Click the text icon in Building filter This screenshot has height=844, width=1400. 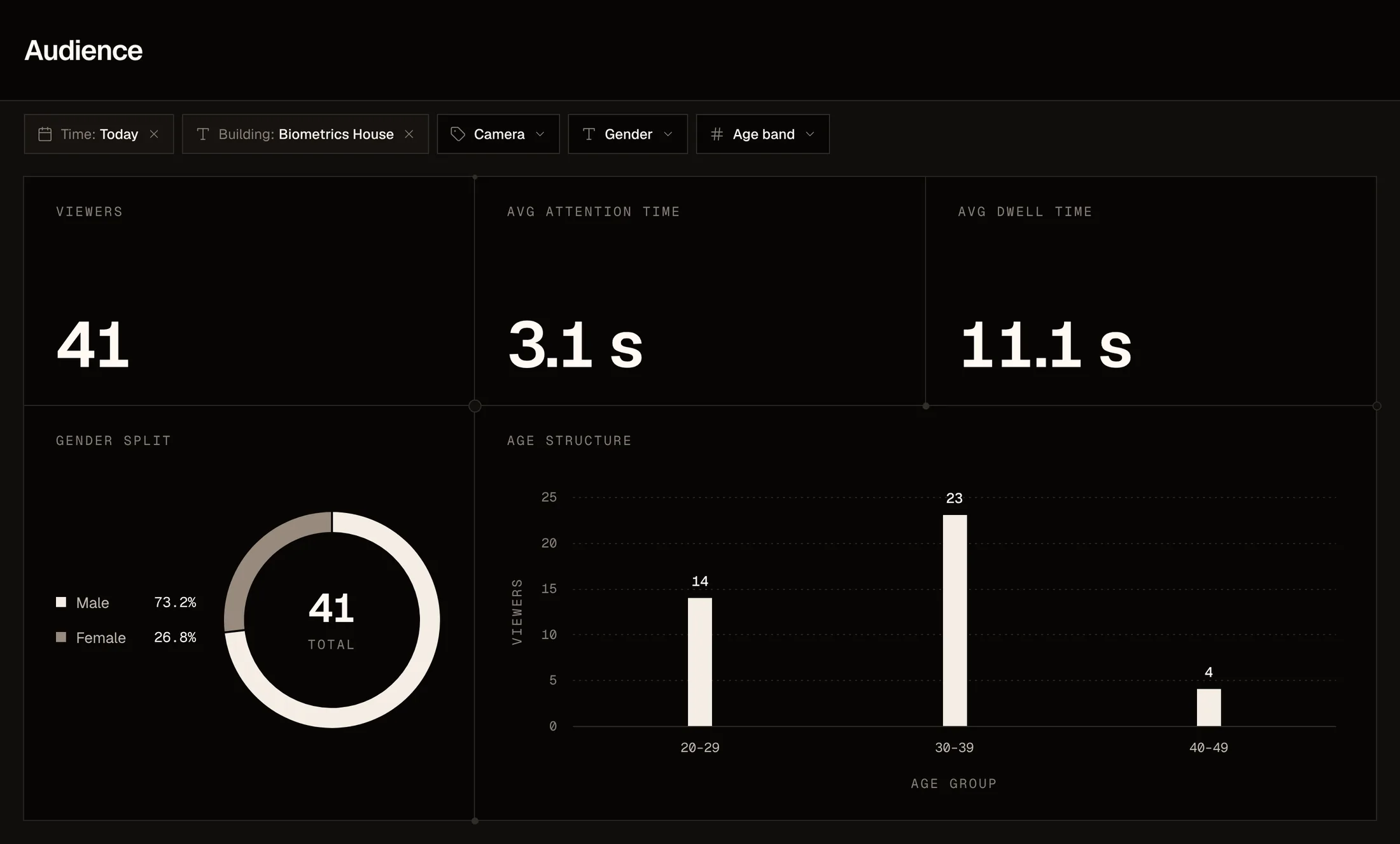[203, 134]
